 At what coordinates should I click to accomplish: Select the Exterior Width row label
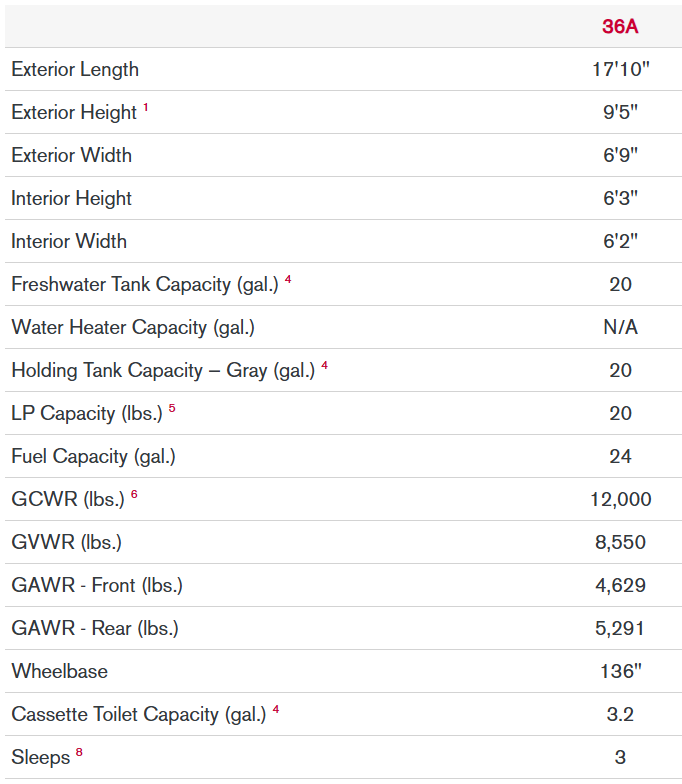tap(71, 156)
